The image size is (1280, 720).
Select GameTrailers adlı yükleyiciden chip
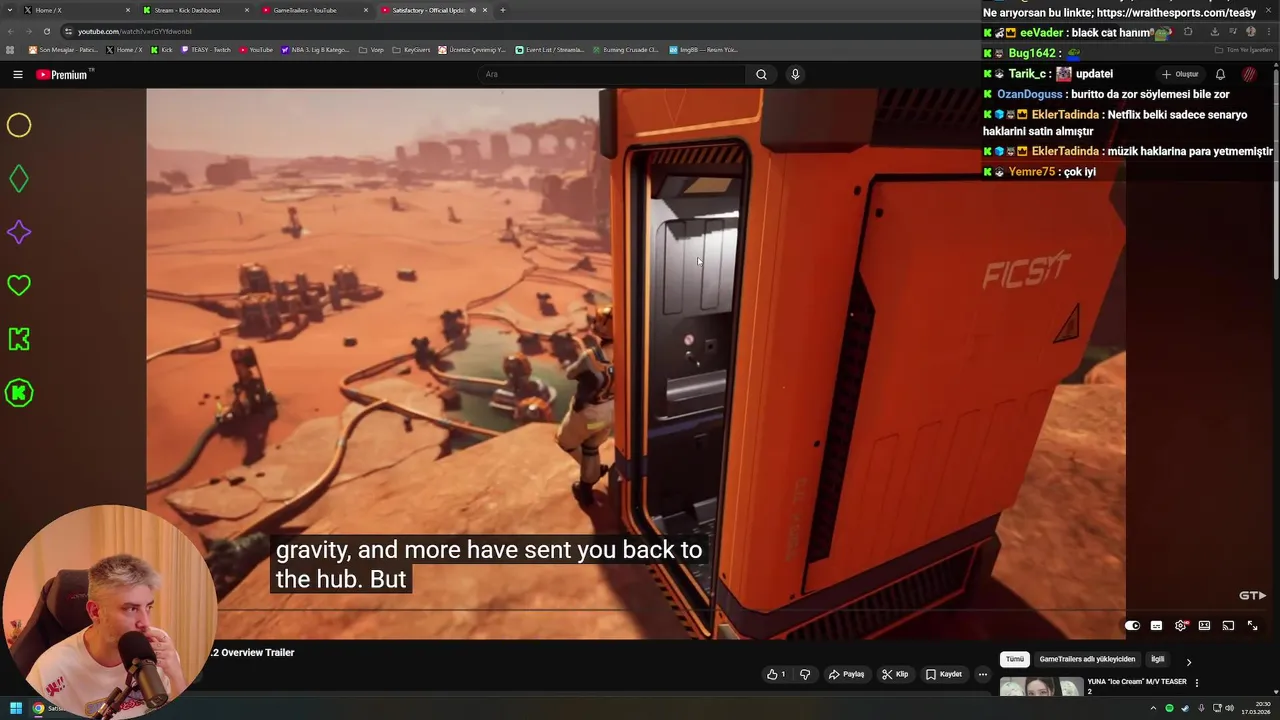click(1087, 660)
